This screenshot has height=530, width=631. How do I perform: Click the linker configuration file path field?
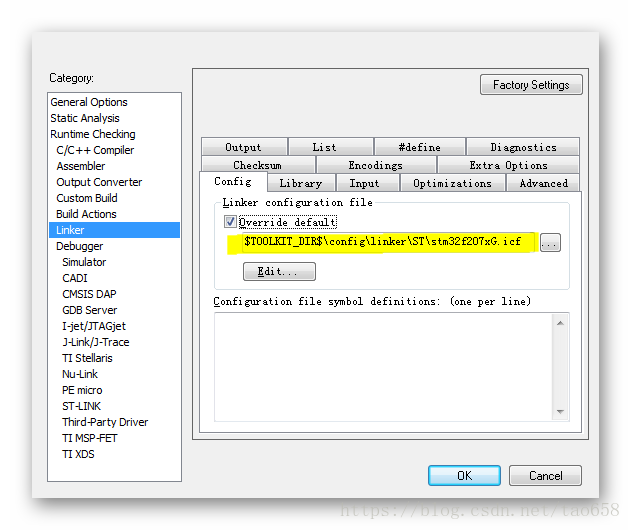[390, 242]
